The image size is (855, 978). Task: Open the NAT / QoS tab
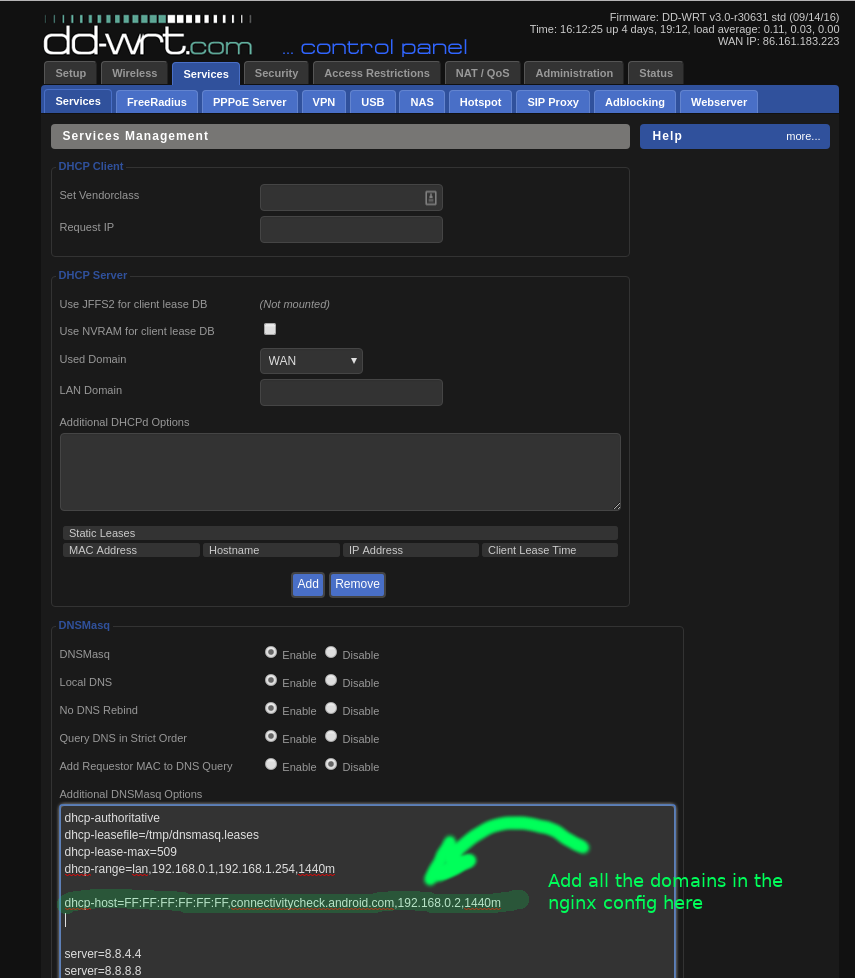pyautogui.click(x=482, y=73)
